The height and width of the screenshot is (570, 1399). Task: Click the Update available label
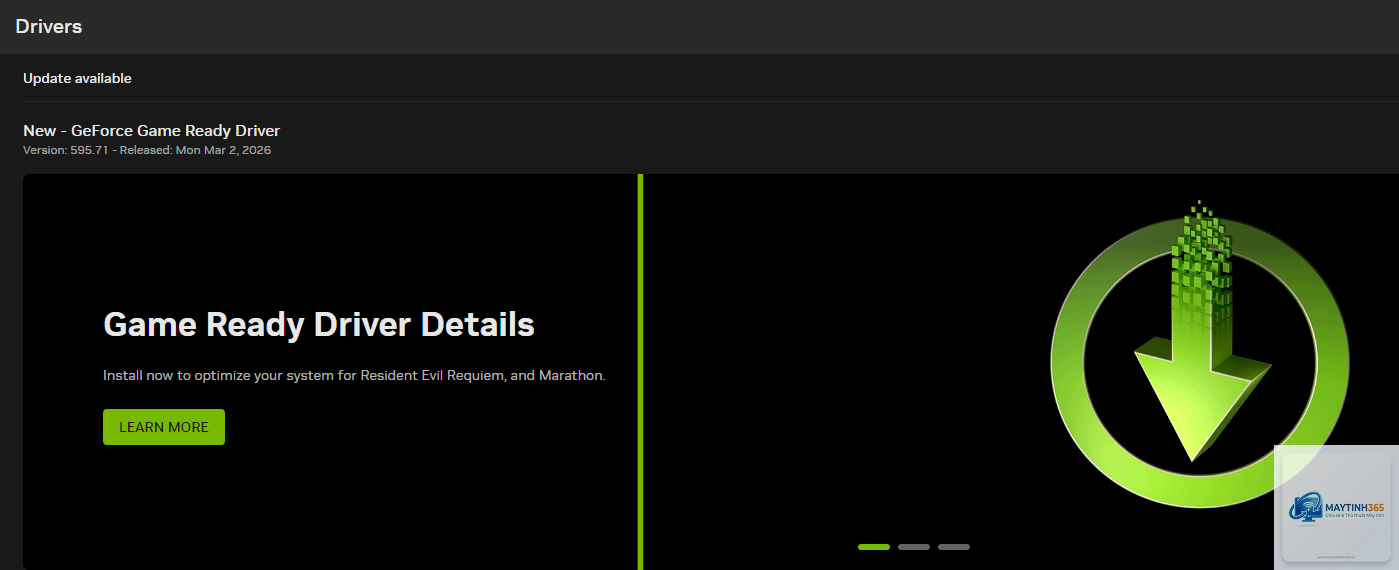(77, 78)
